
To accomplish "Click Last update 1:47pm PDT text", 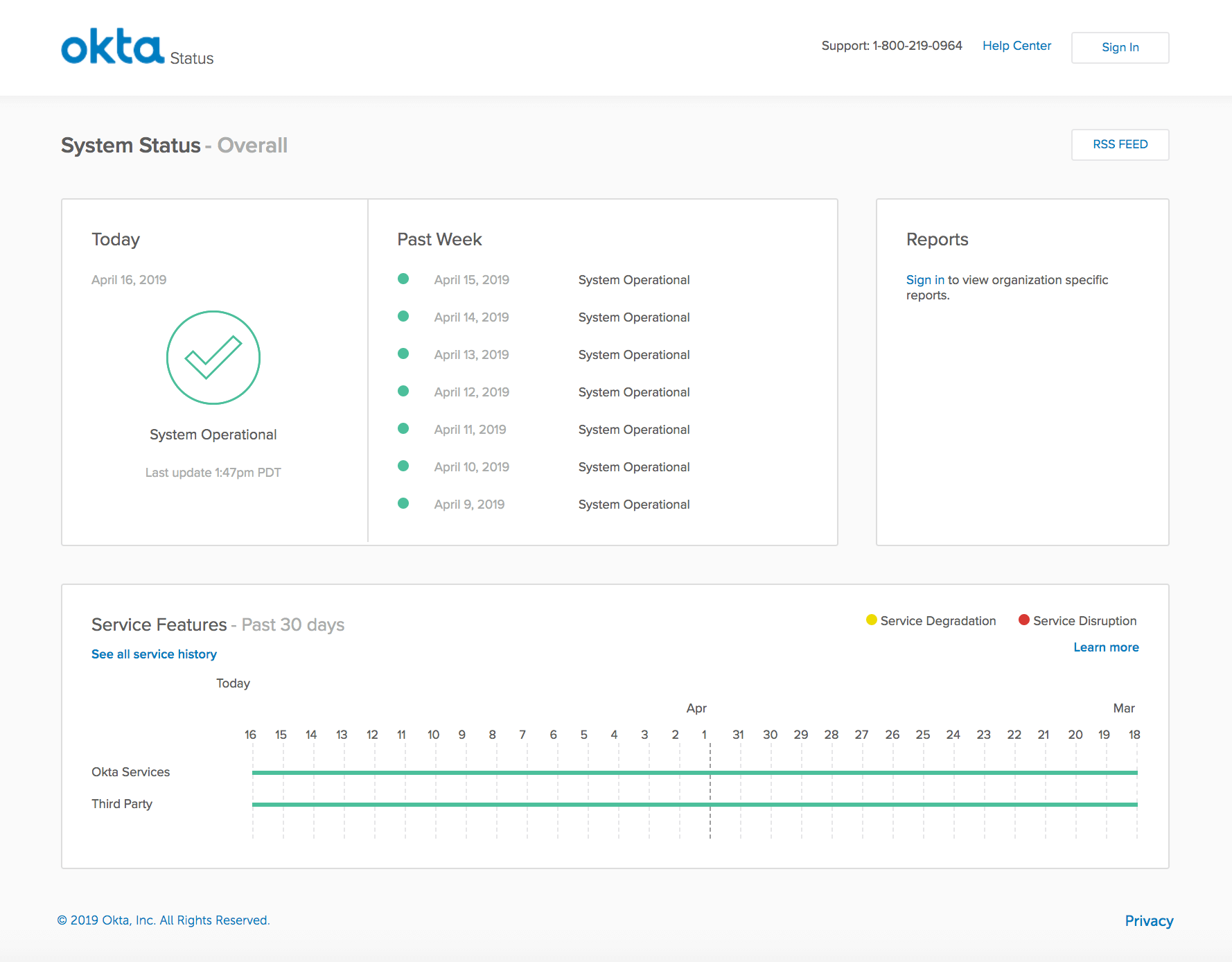I will coord(213,473).
